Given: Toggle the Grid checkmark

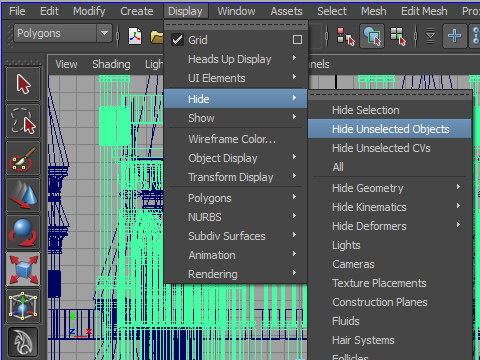Looking at the screenshot, I should [x=177, y=40].
